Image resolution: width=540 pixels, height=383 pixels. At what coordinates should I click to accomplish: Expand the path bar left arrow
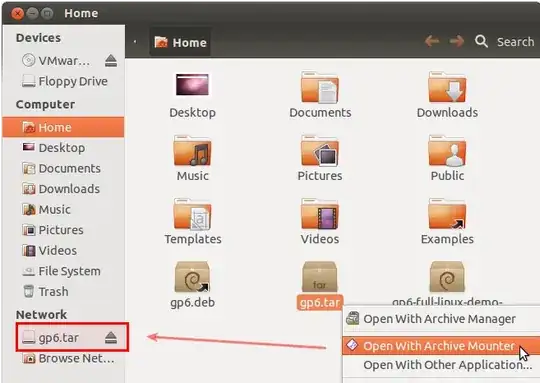tap(135, 42)
